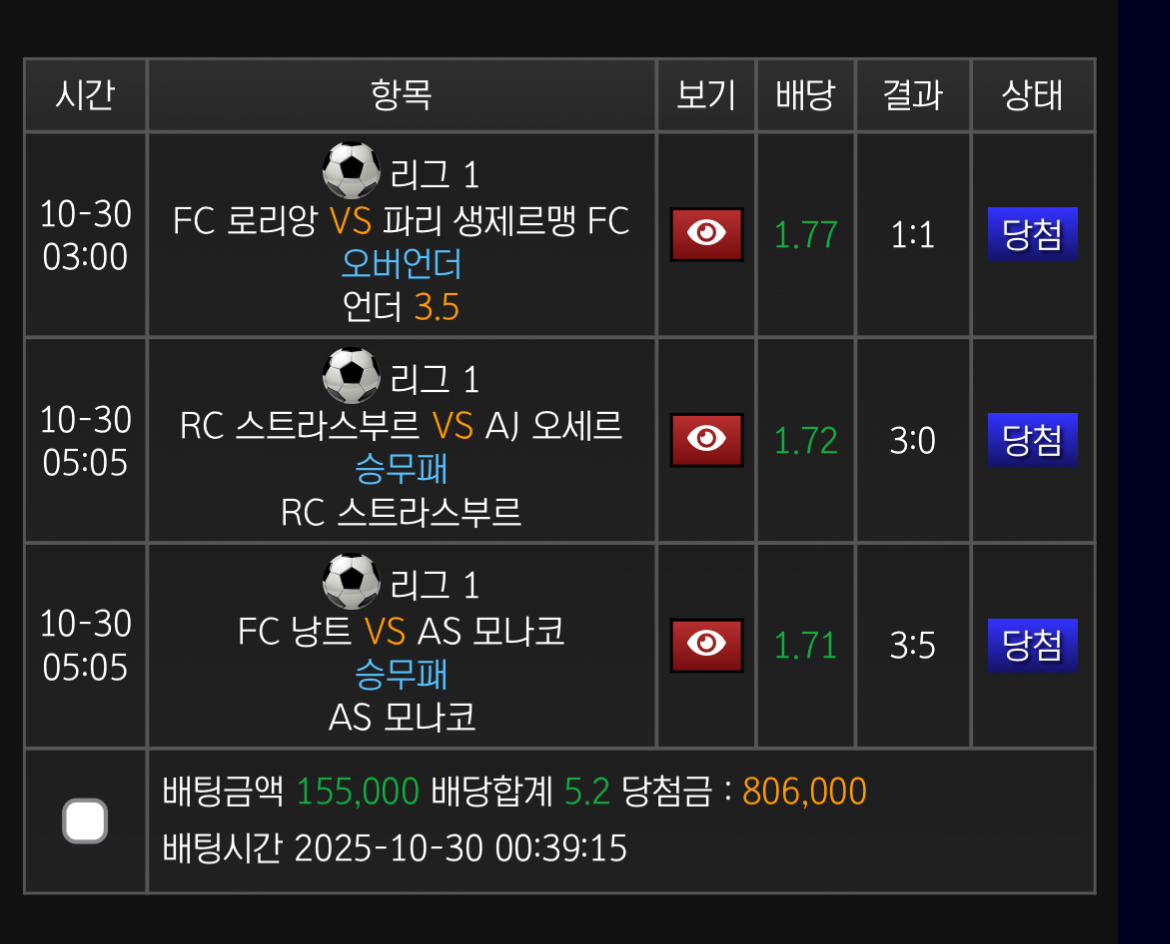This screenshot has width=1170, height=944.
Task: Click the 당첨 status for the 로리앙 match
Action: pos(1032,234)
